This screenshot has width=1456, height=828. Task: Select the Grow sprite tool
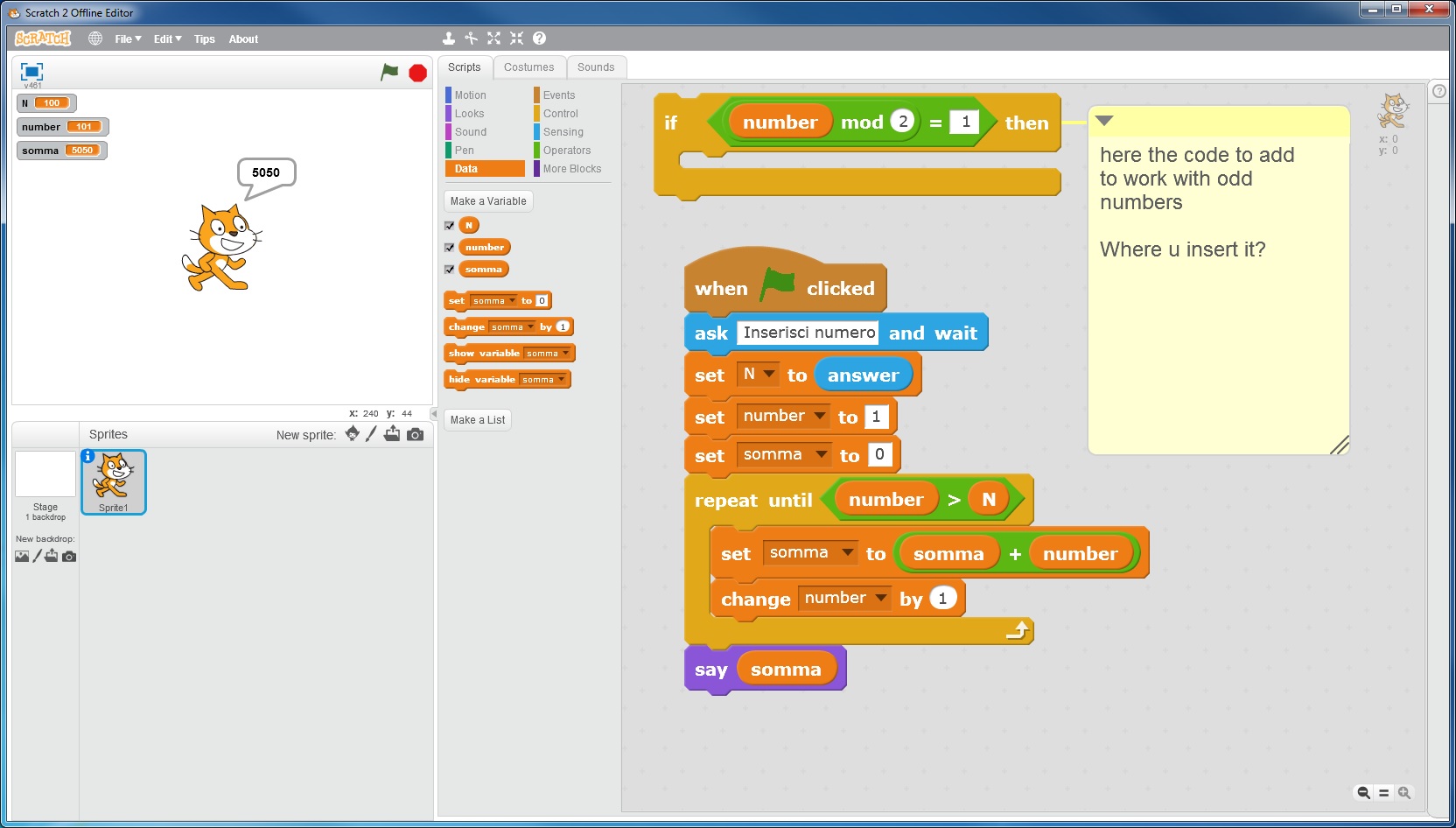point(493,39)
